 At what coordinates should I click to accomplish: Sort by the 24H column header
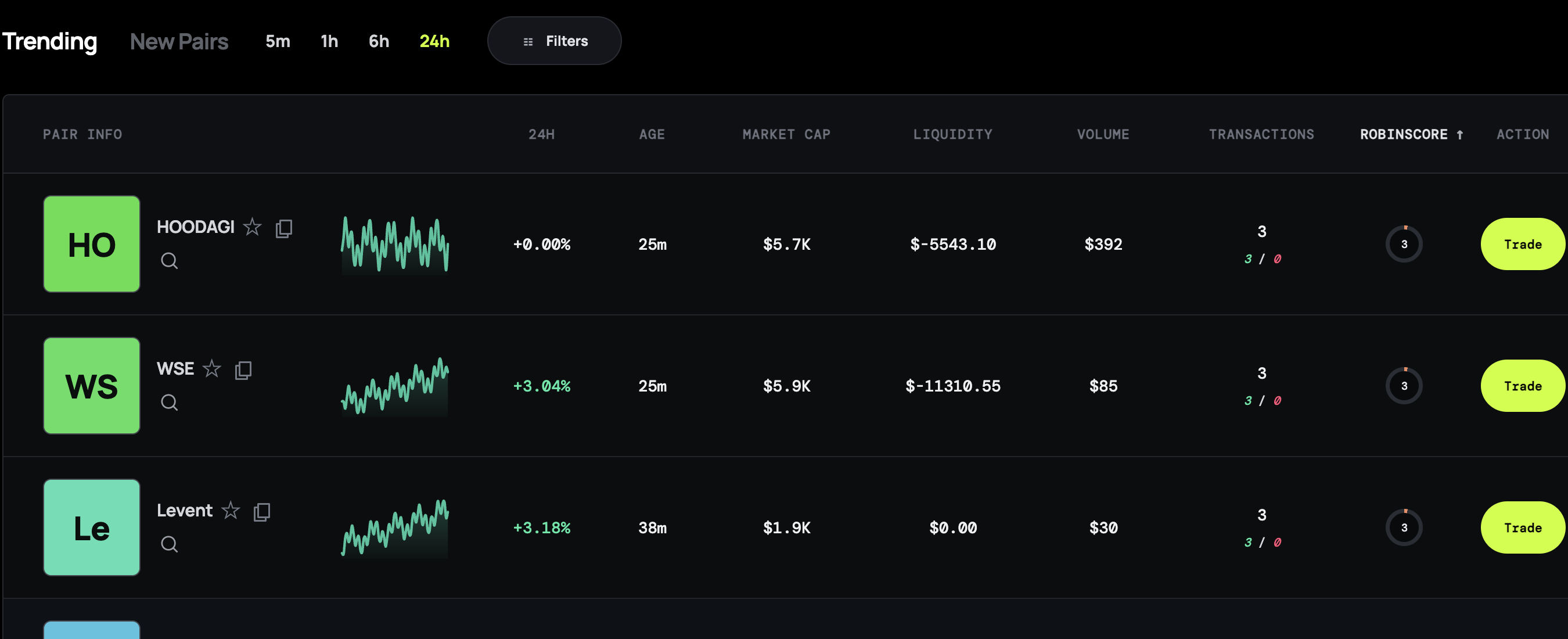[541, 134]
